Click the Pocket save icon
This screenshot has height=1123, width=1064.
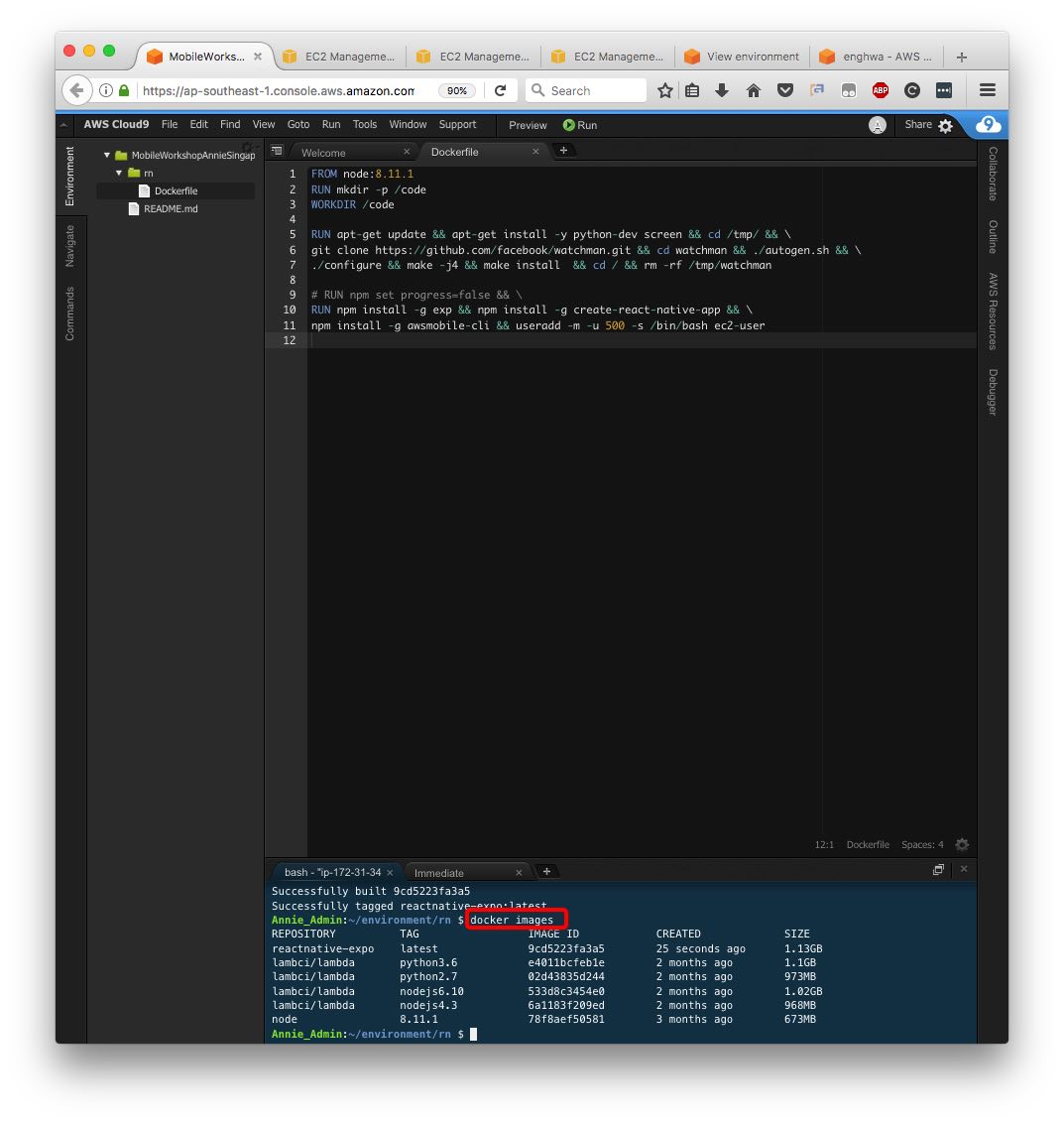coord(785,90)
